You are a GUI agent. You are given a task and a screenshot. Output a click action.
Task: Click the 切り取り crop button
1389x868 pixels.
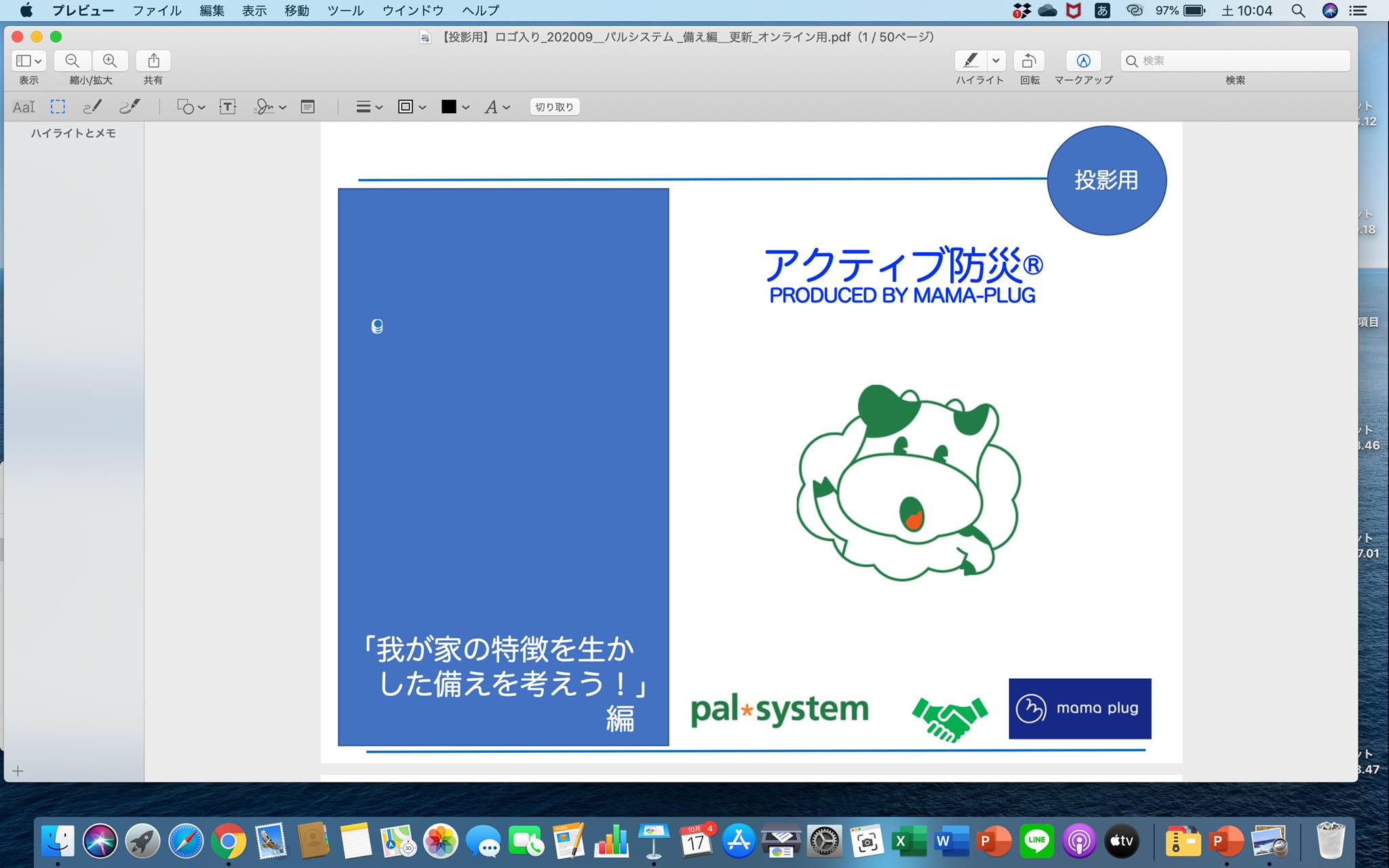click(554, 107)
